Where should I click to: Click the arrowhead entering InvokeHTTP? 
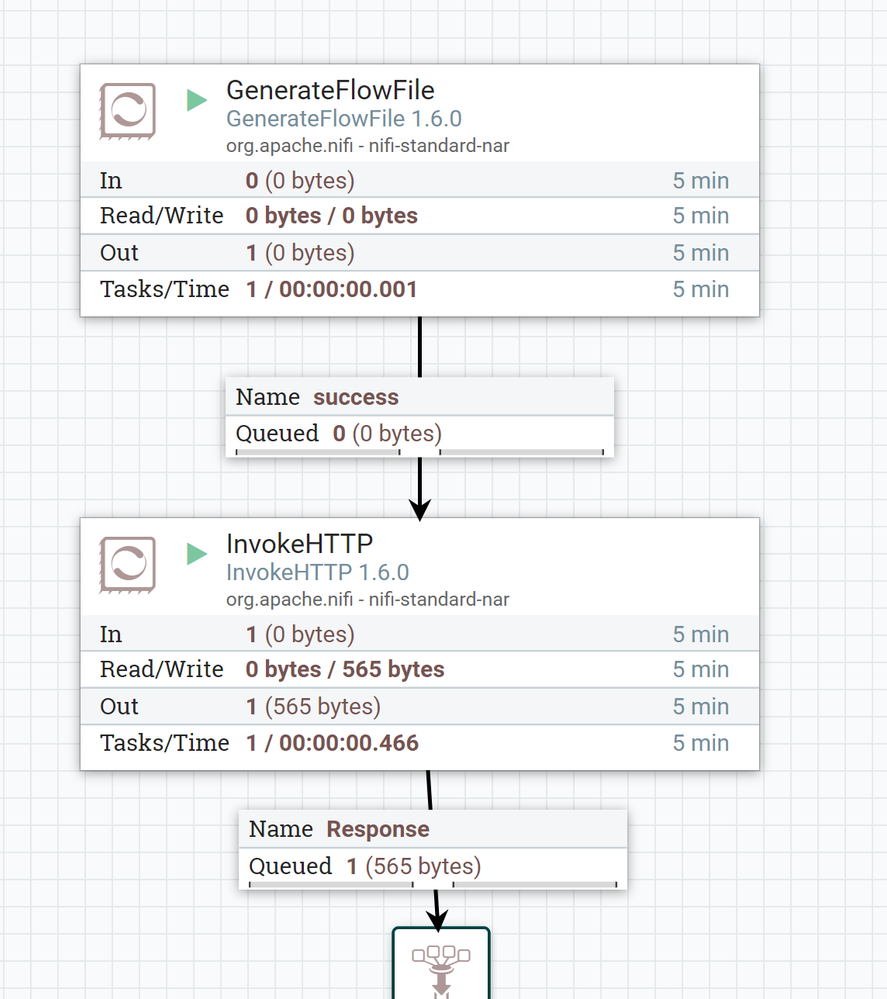421,507
